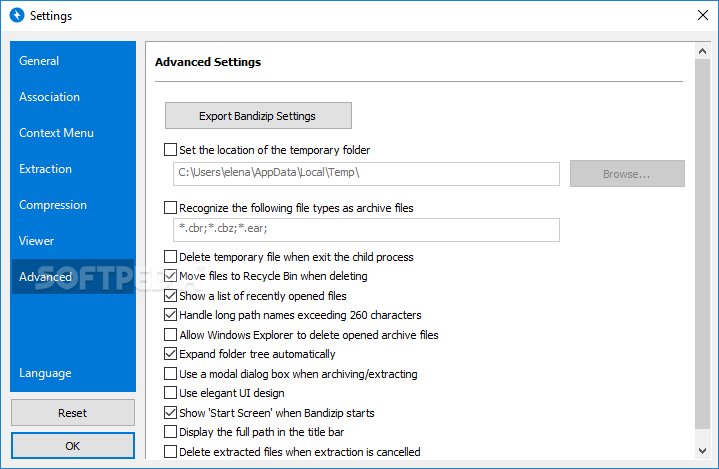Click the scrollbar up arrow

pyautogui.click(x=702, y=51)
